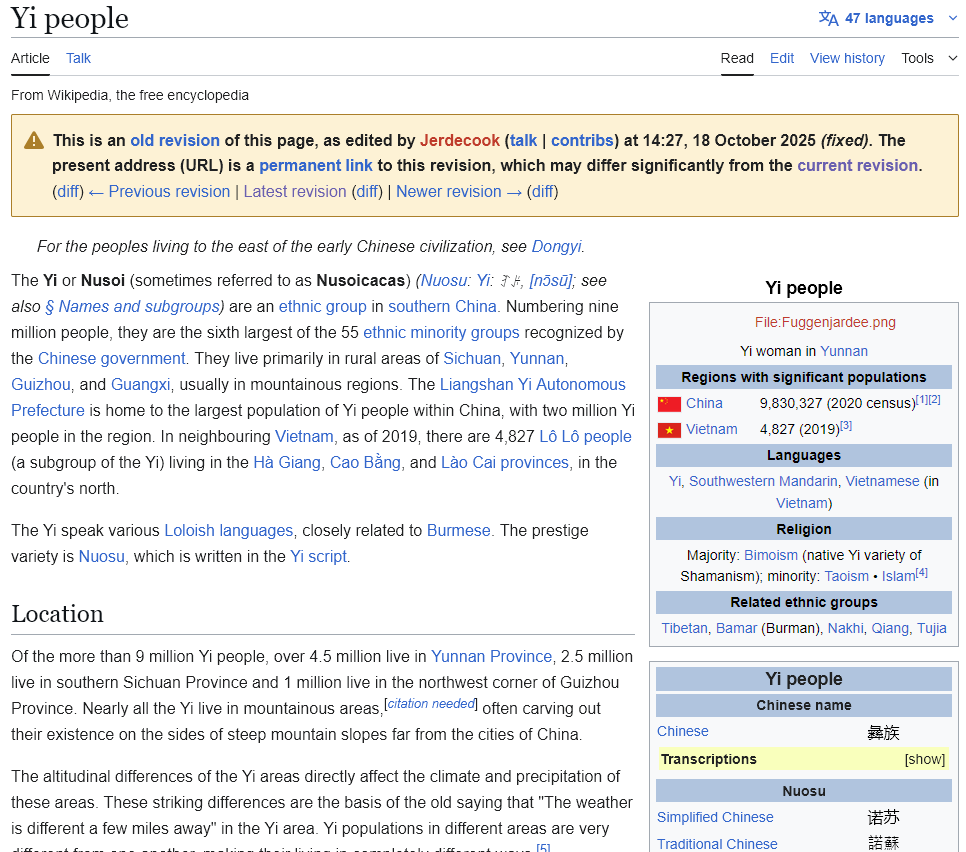
Task: Click the China flag icon in infobox
Action: pos(669,404)
